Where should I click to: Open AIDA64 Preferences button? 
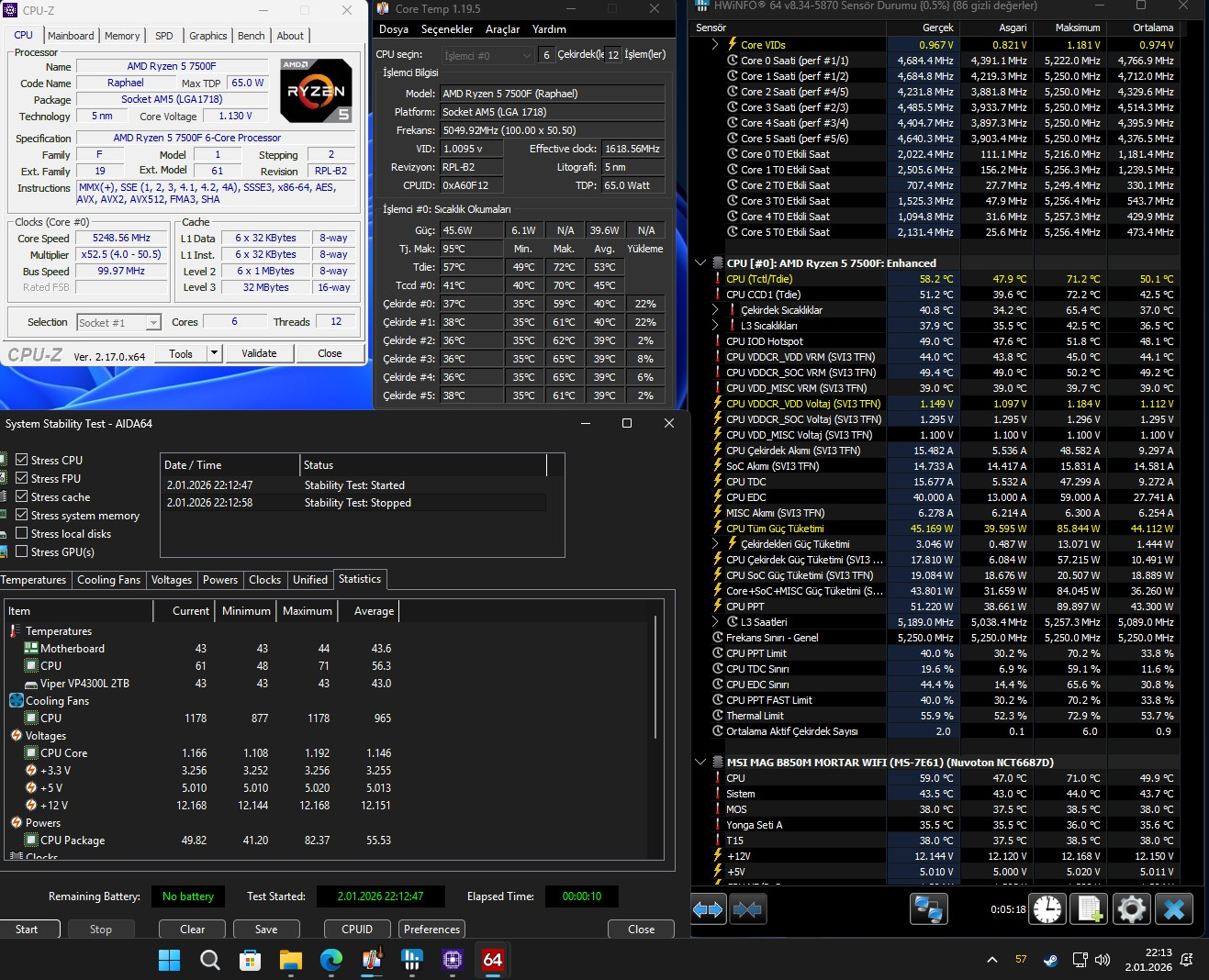click(x=431, y=930)
